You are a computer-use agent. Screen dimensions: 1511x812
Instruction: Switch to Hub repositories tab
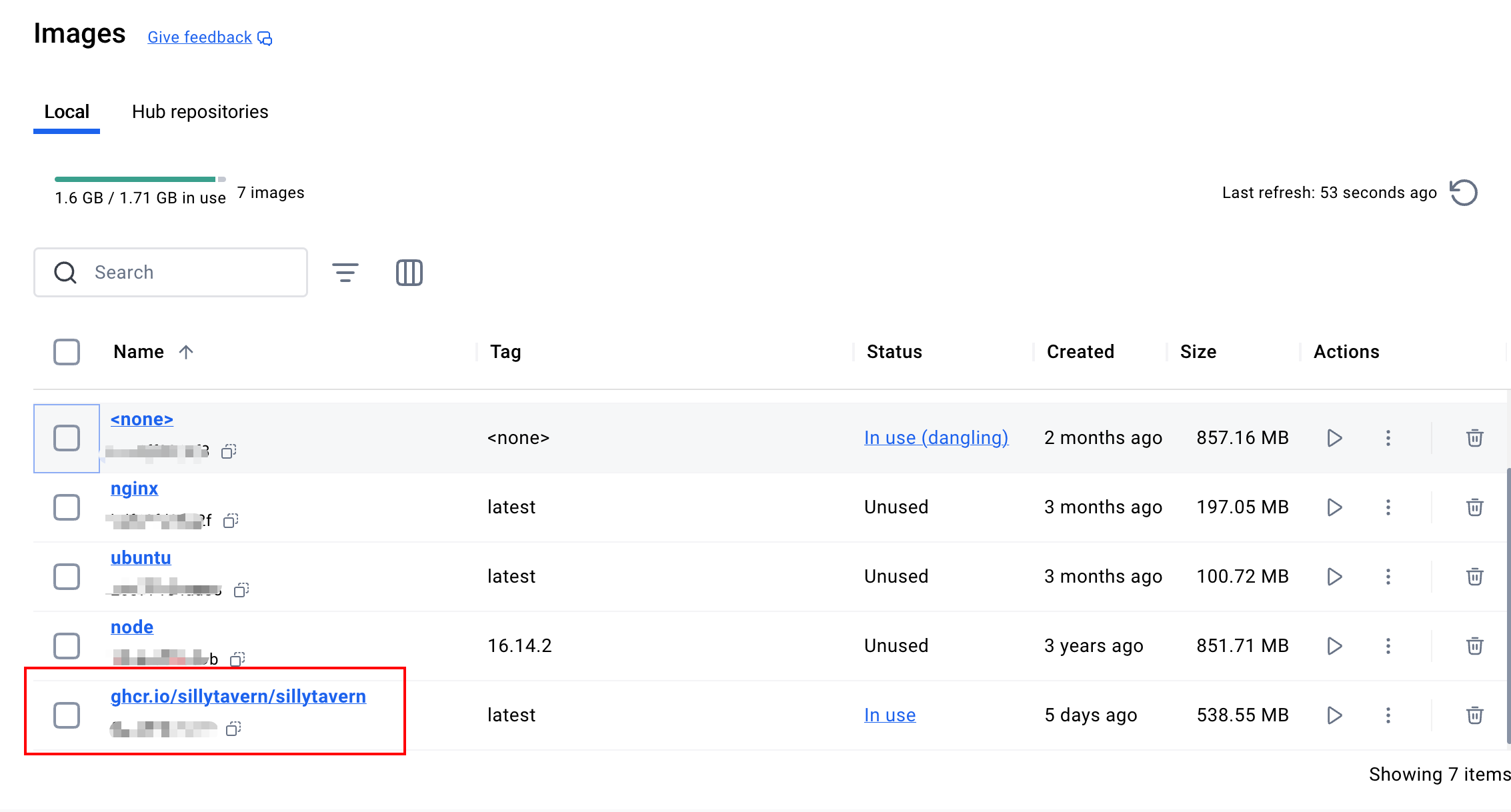coord(200,112)
